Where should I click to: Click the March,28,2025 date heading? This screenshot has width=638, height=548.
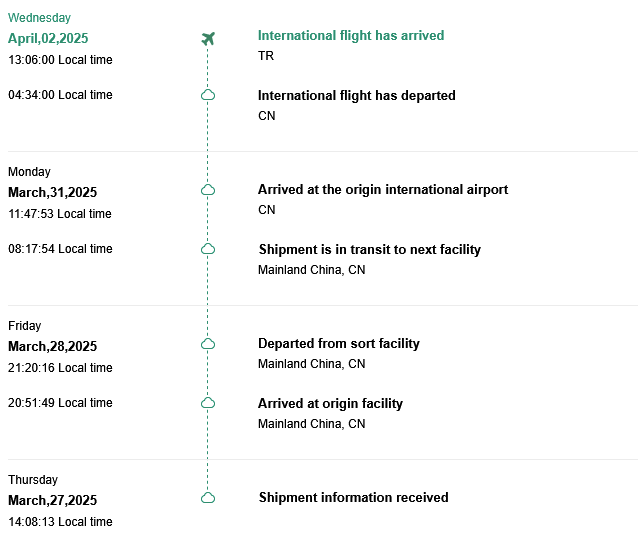52,347
